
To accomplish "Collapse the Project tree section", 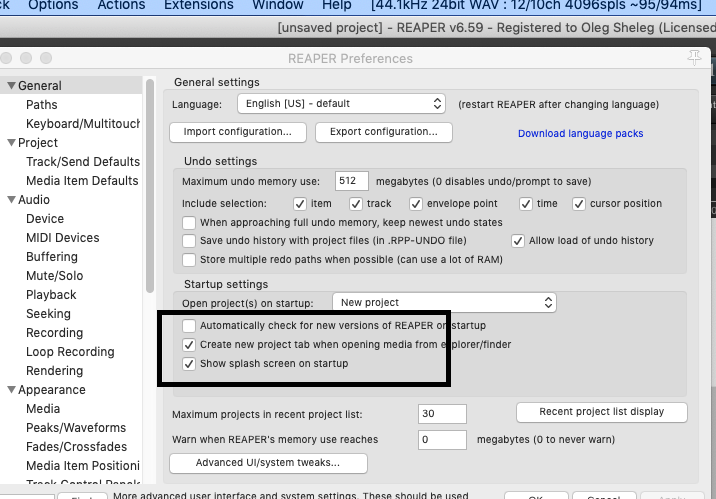I will coord(11,142).
